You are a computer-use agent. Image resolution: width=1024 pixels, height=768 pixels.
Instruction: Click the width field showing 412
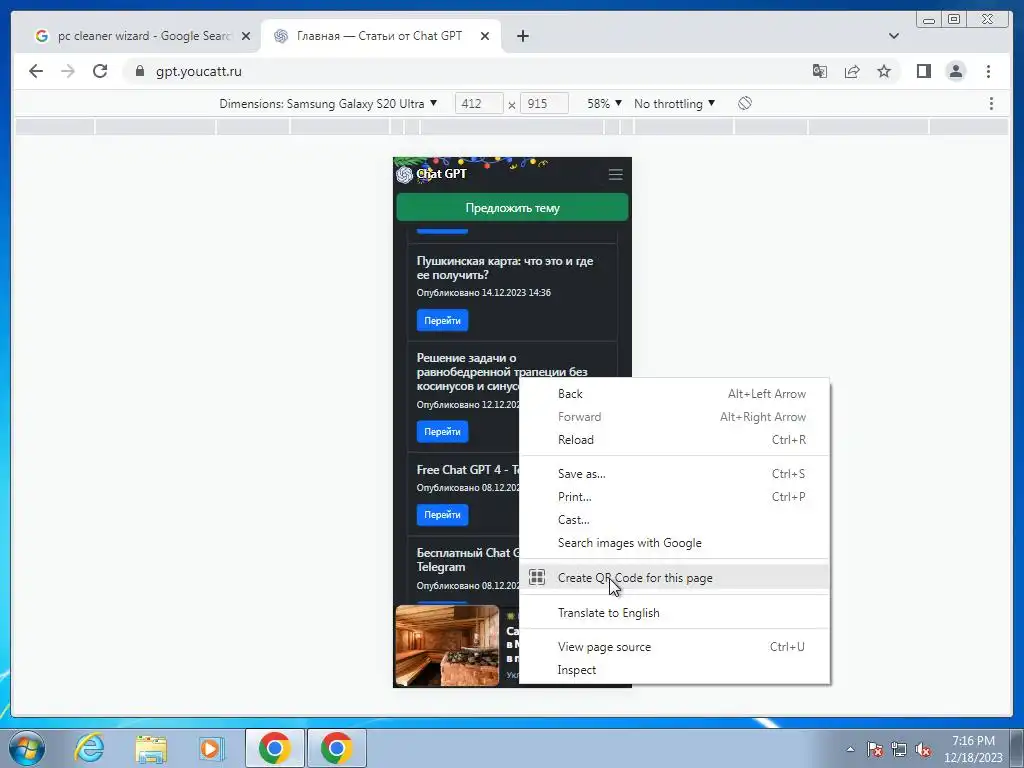(x=479, y=104)
